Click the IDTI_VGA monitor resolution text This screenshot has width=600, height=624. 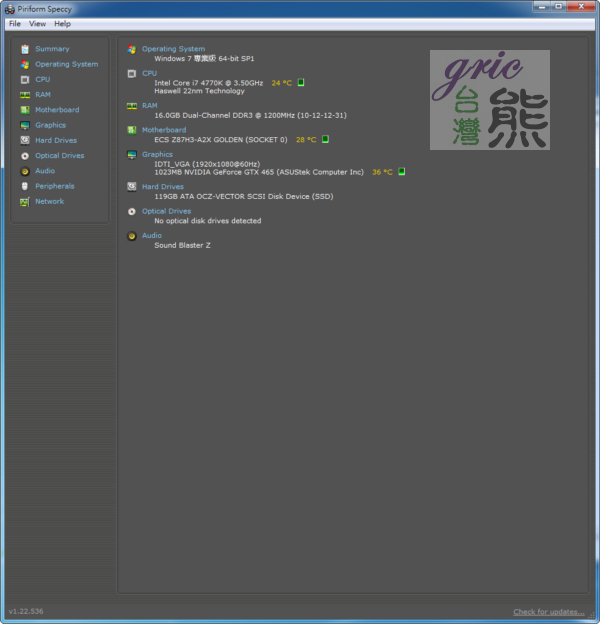click(x=207, y=164)
